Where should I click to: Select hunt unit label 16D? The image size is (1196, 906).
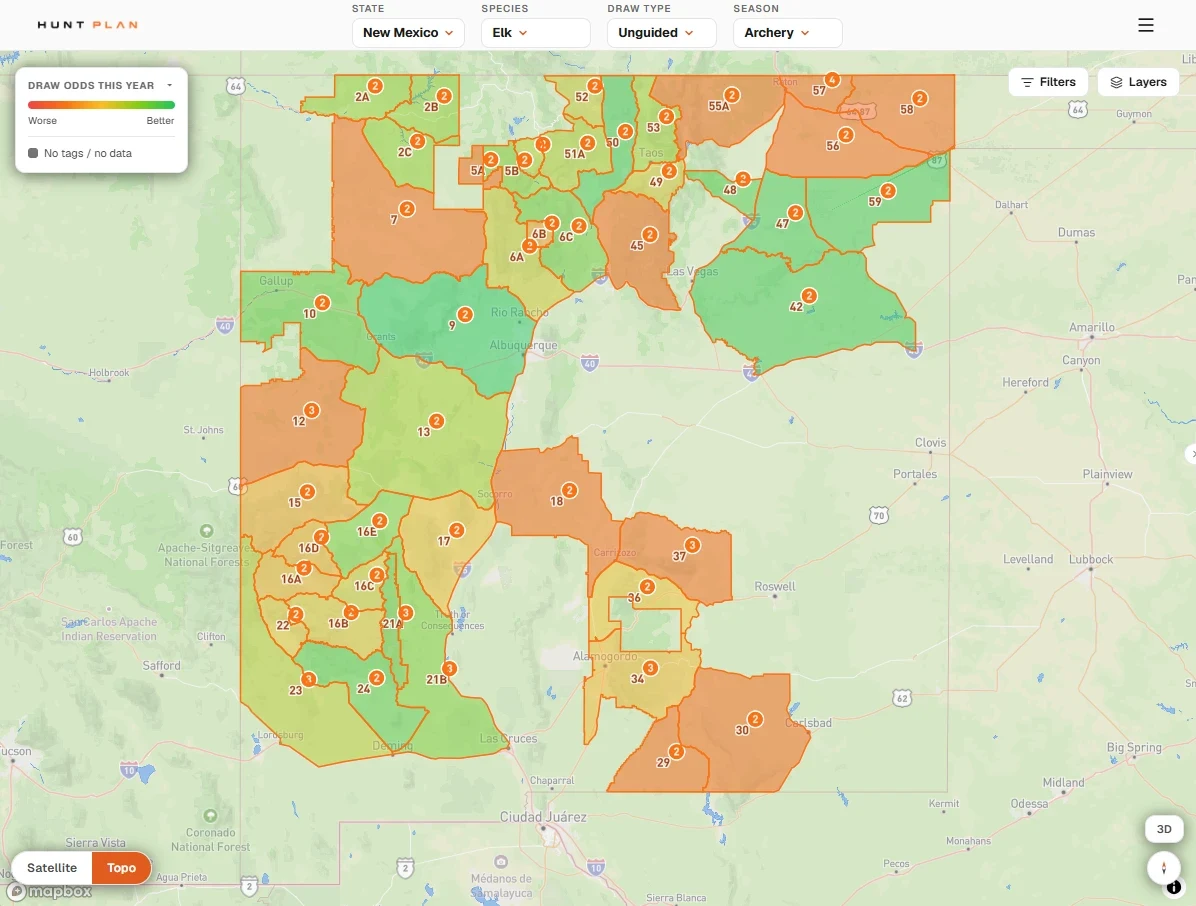click(308, 548)
